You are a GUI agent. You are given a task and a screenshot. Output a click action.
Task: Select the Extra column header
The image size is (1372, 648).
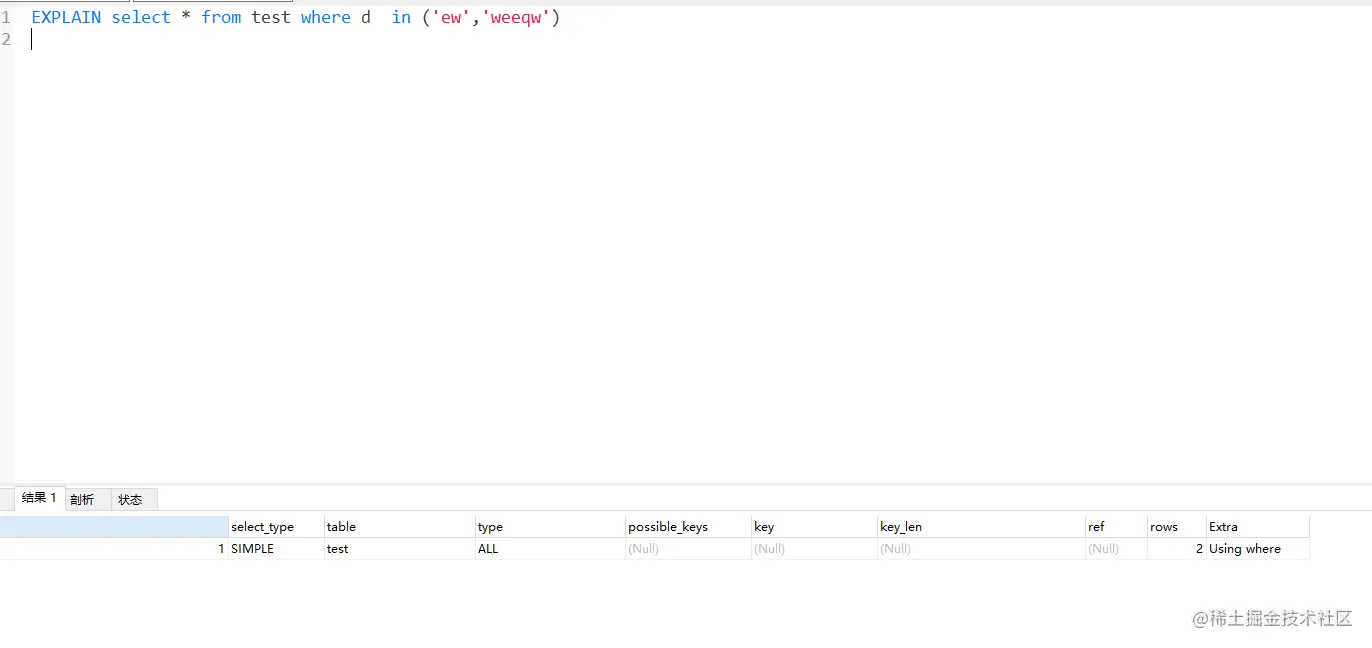[x=1258, y=527]
